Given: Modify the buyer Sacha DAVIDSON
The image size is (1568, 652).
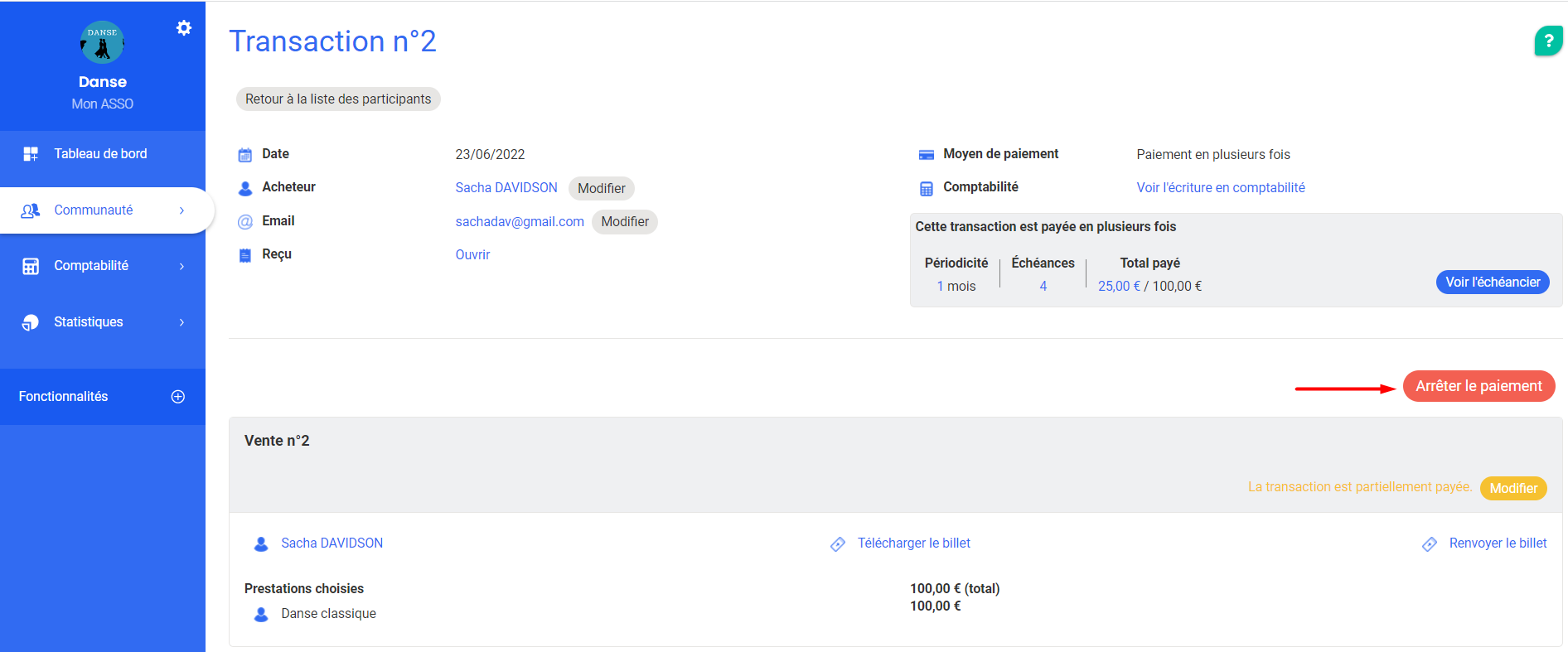Looking at the screenshot, I should click(x=601, y=189).
